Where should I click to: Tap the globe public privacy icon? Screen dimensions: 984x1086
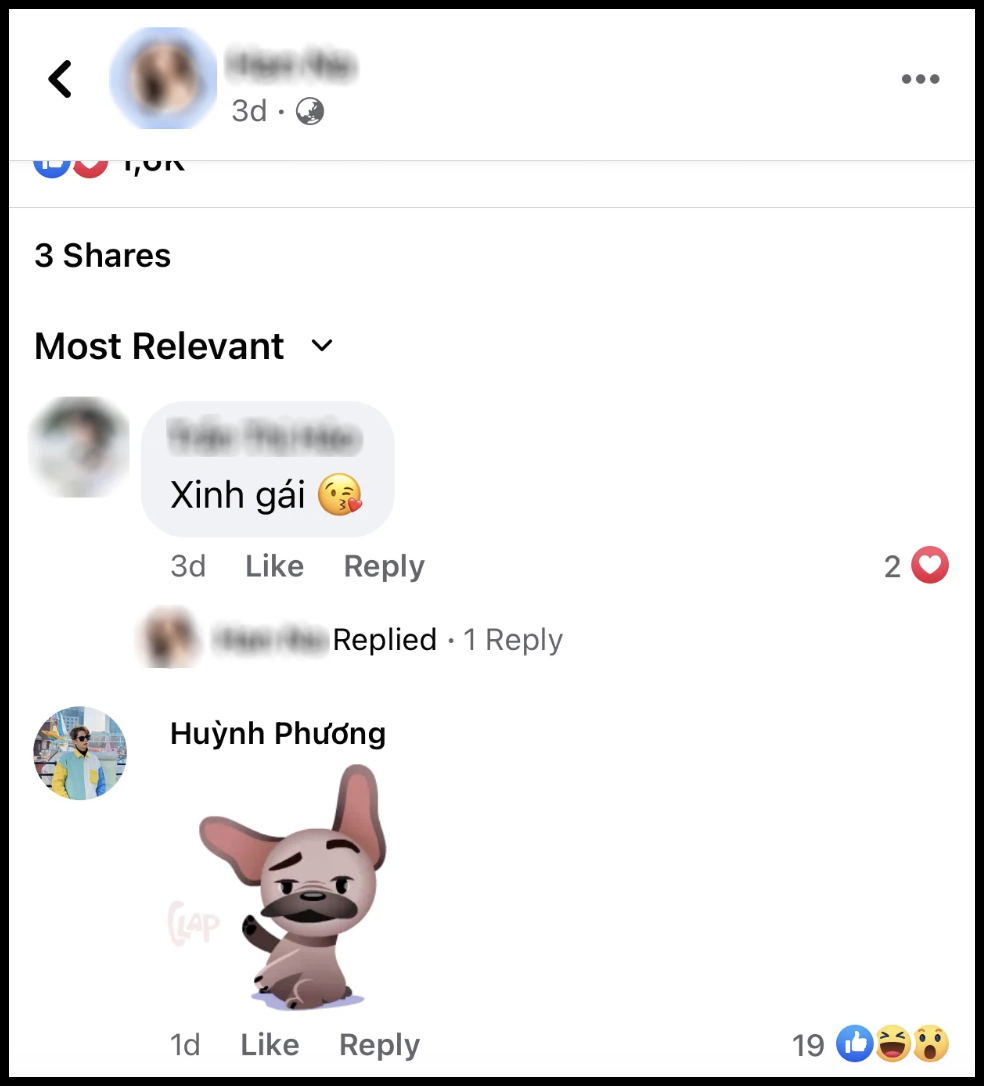pos(310,111)
